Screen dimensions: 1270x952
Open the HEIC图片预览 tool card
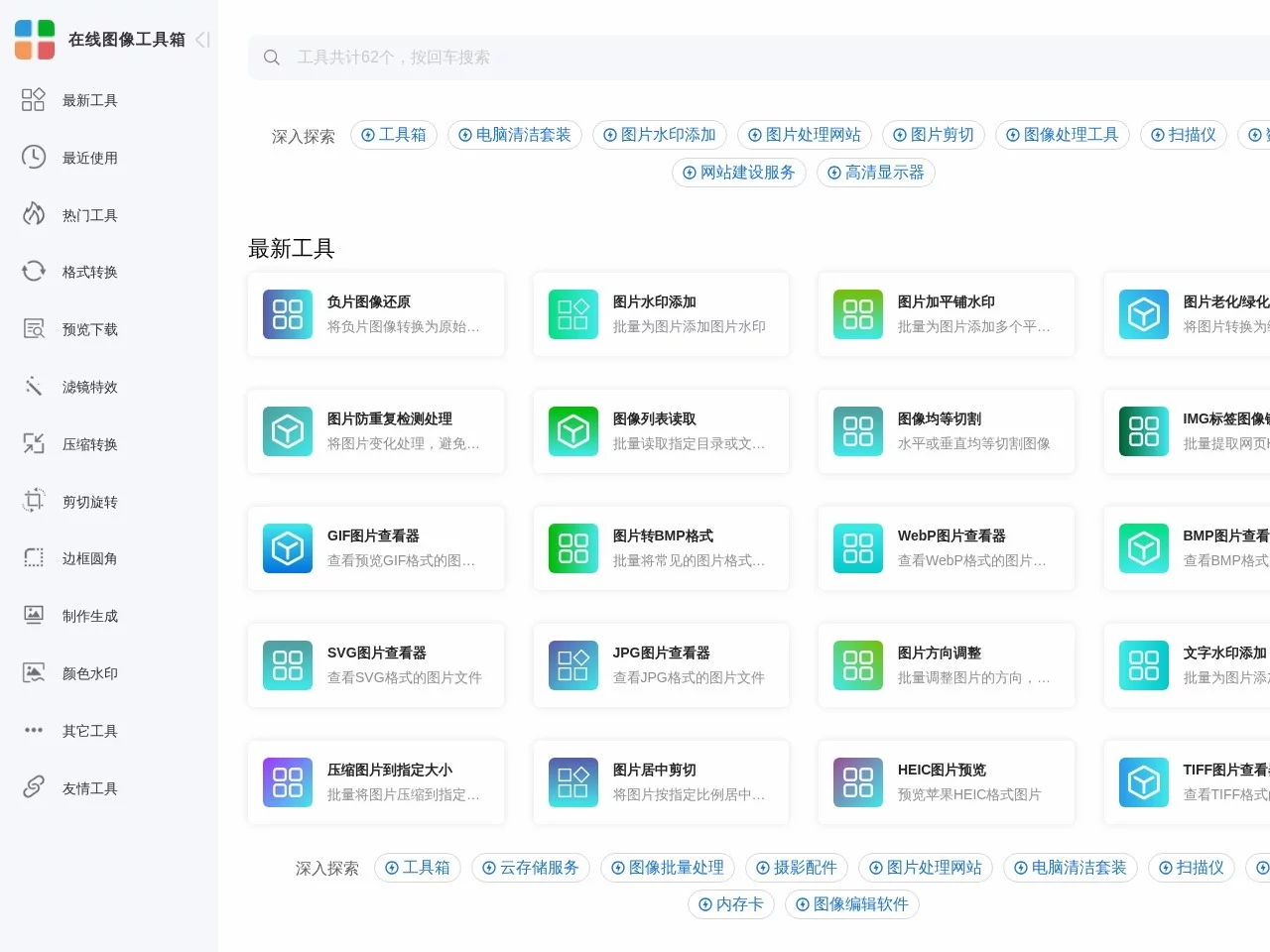945,781
